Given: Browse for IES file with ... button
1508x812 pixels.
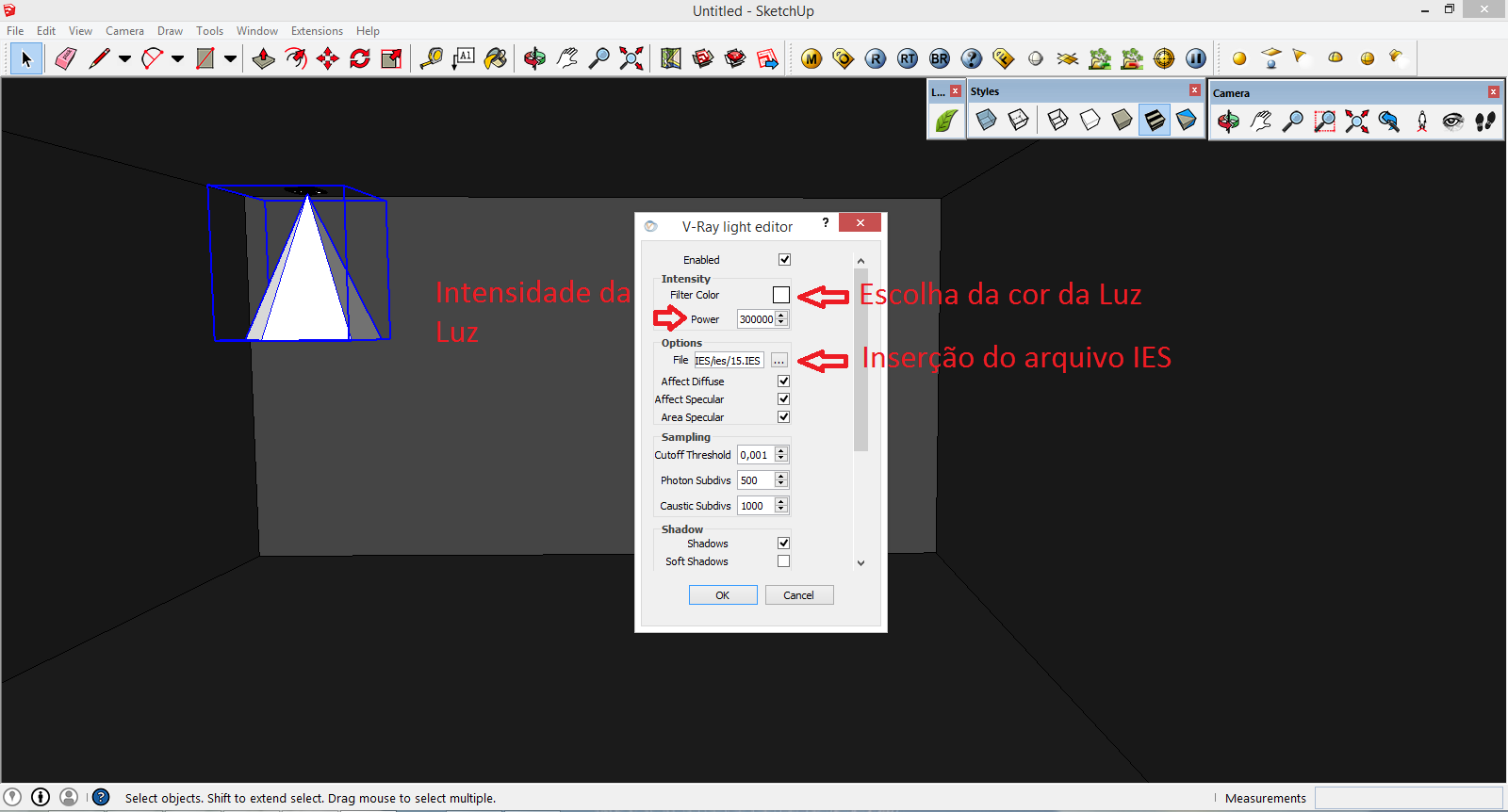Looking at the screenshot, I should 779,360.
